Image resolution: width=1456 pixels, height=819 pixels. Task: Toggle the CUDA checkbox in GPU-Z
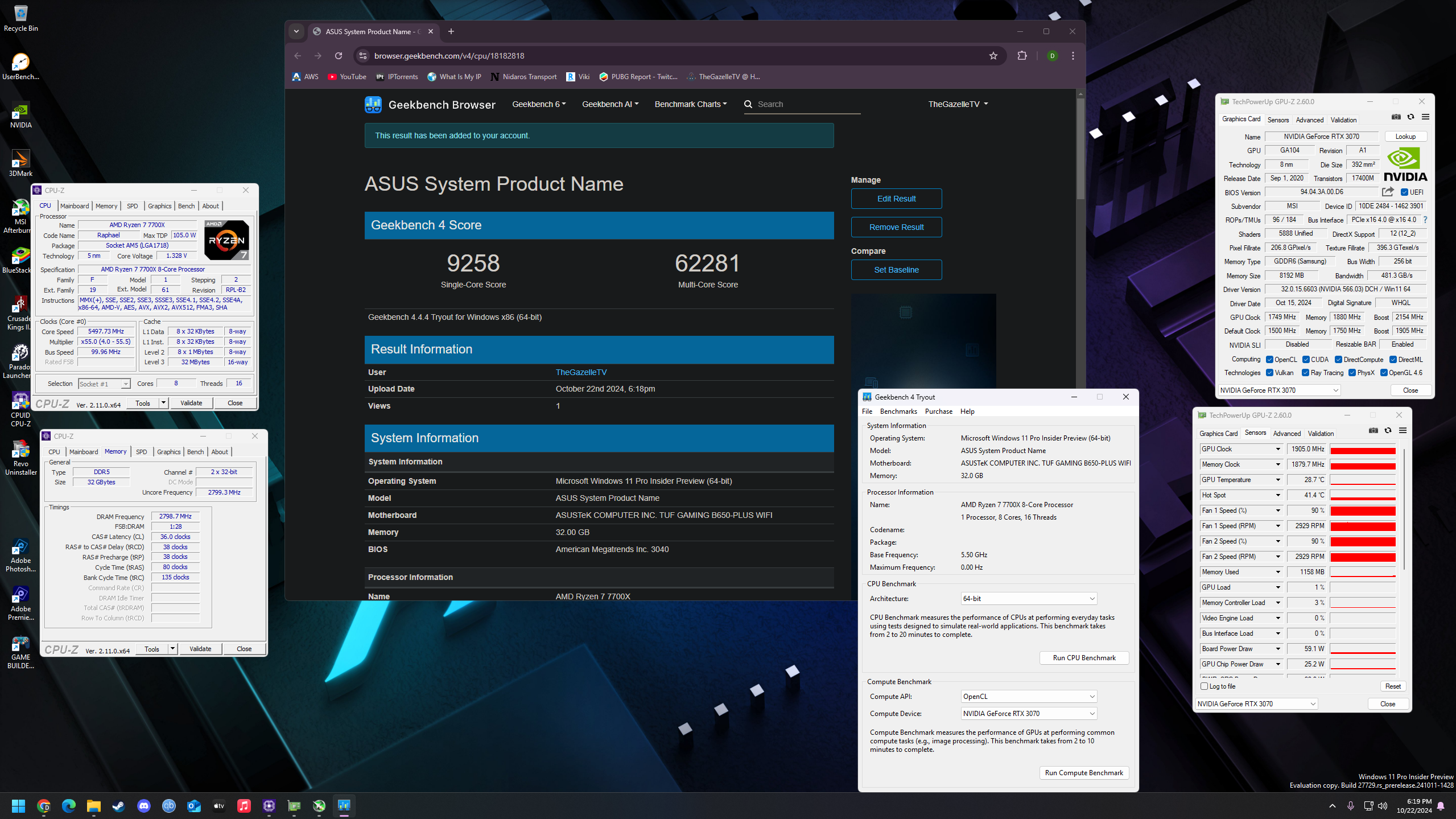[x=1306, y=360]
